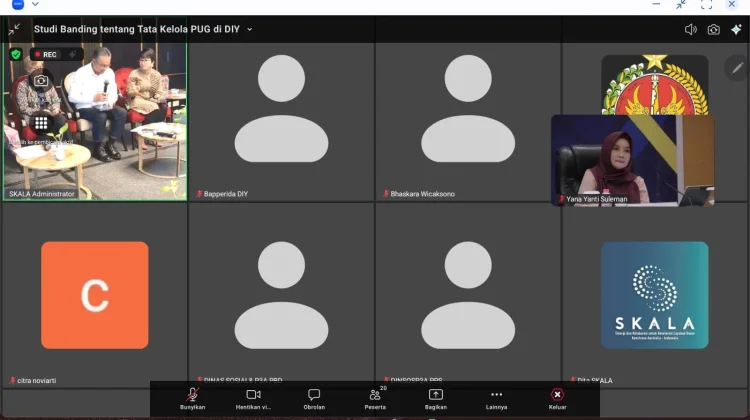Leave meeting with Keluar button
Screen dimensions: 750x420
coord(557,399)
